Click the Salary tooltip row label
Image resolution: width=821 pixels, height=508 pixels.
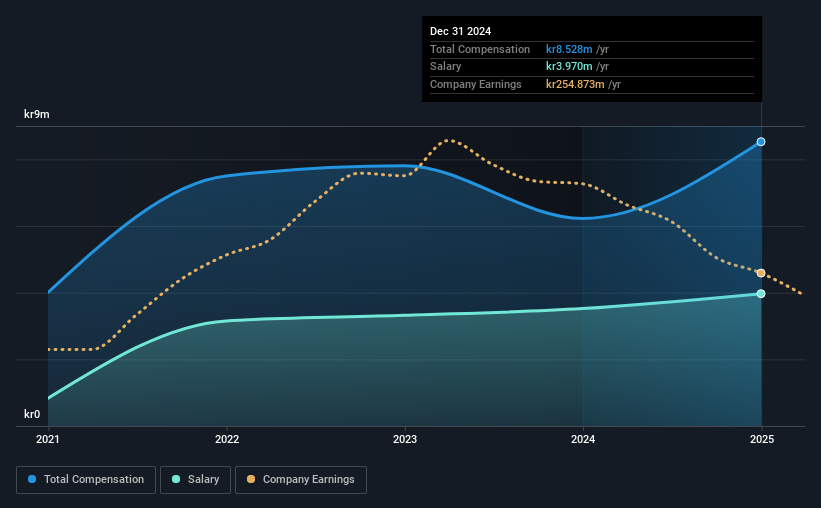[446, 67]
